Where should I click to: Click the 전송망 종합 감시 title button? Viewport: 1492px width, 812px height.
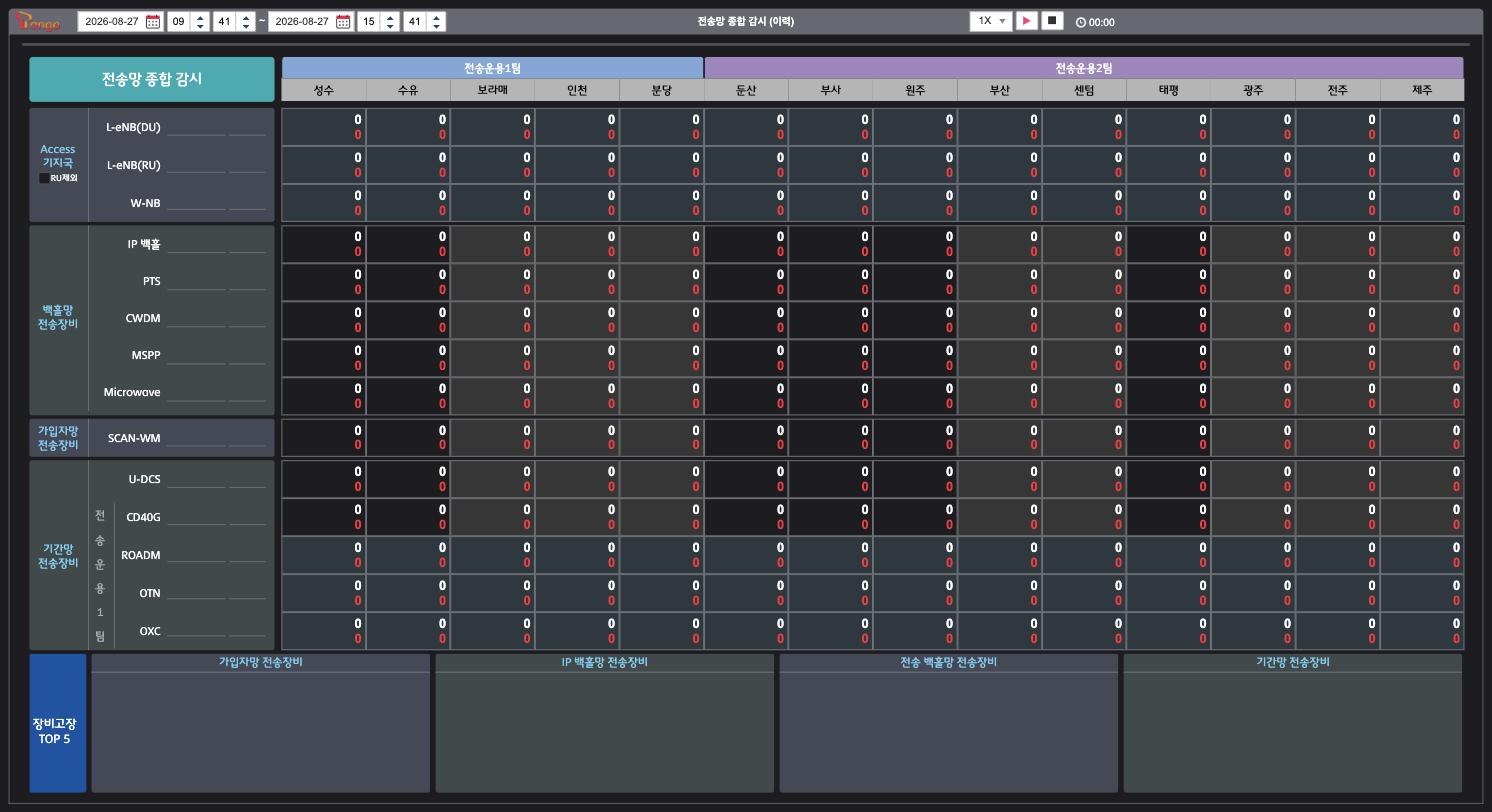coord(152,79)
